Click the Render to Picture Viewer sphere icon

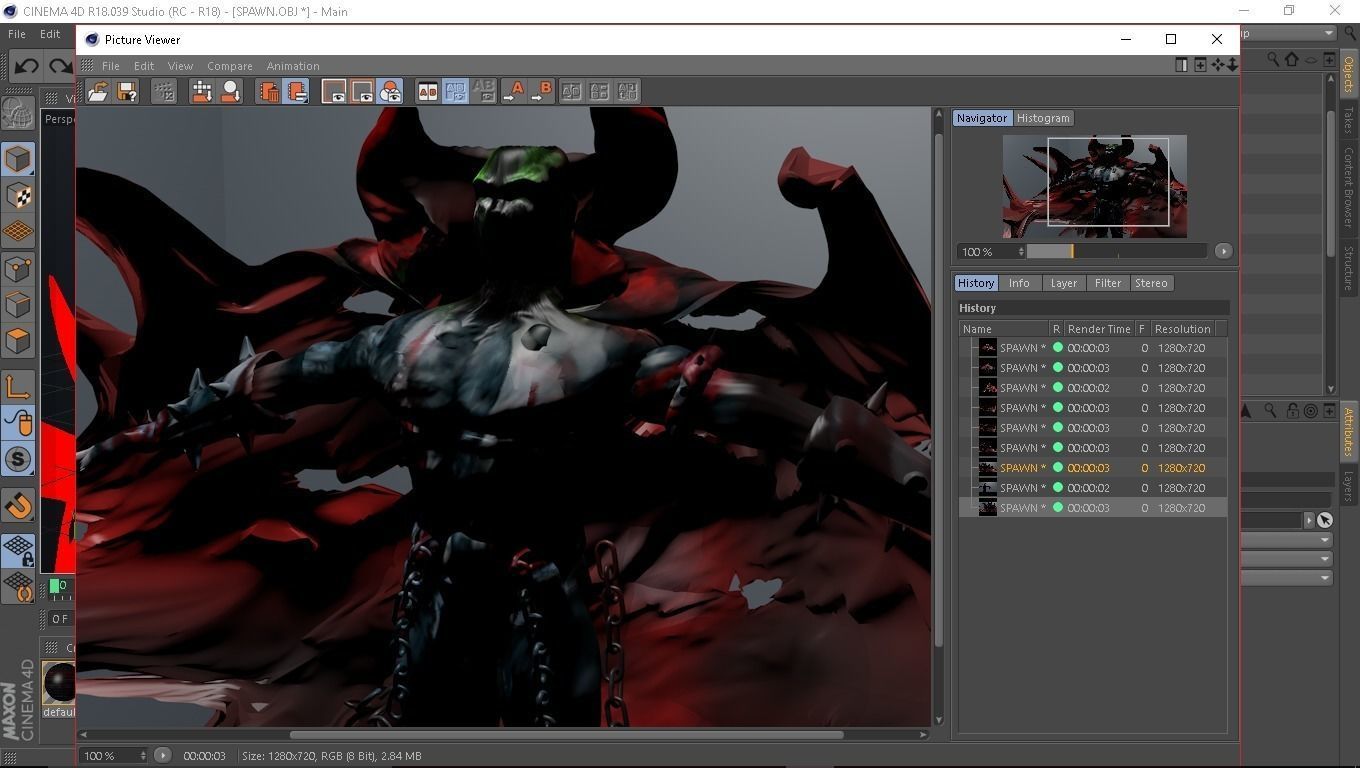click(231, 91)
